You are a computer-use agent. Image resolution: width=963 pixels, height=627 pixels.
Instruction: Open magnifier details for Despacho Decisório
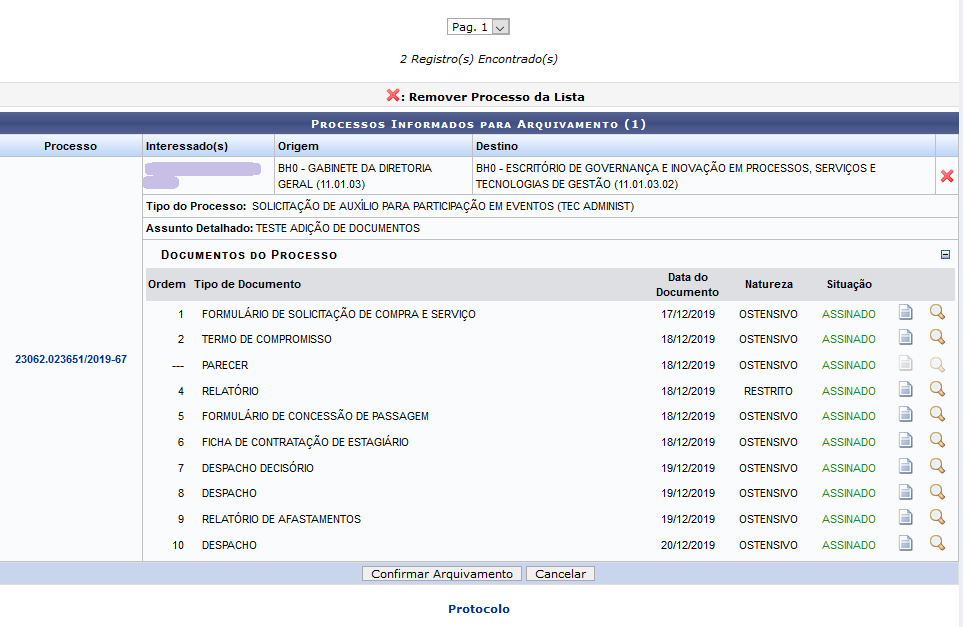(937, 467)
